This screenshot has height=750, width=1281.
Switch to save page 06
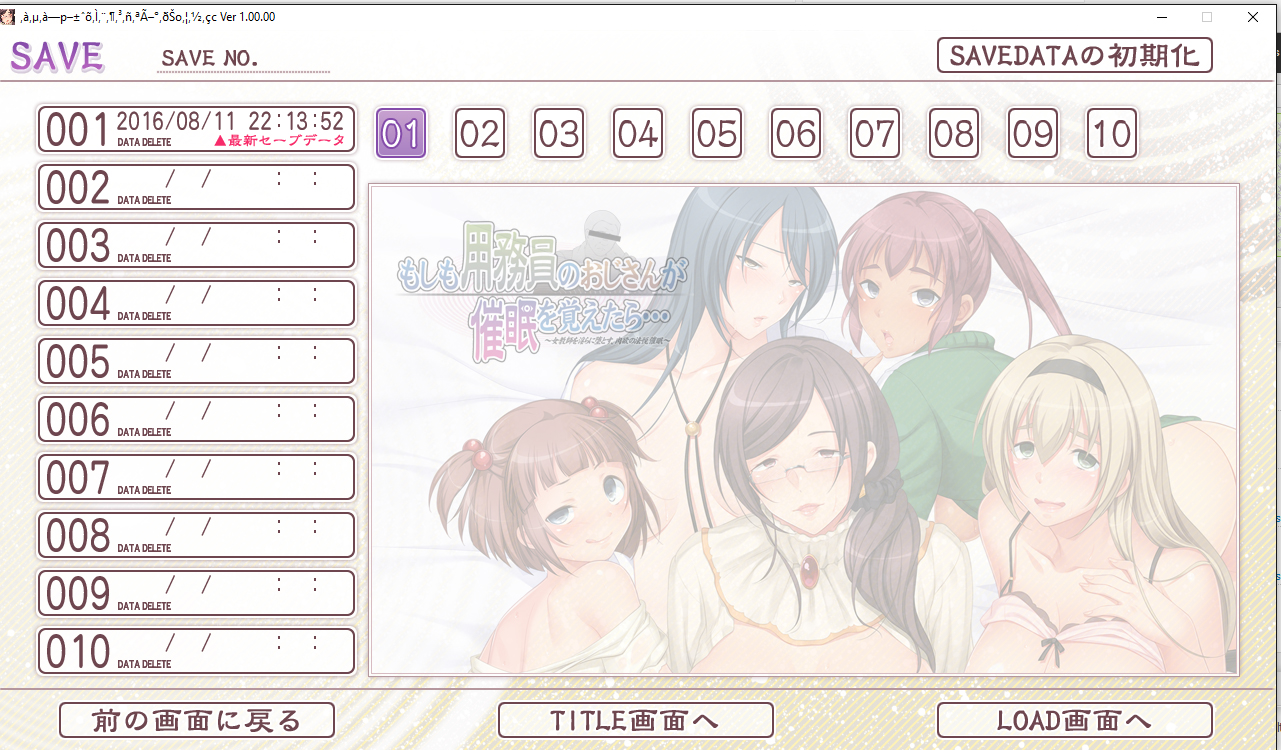pyautogui.click(x=796, y=133)
